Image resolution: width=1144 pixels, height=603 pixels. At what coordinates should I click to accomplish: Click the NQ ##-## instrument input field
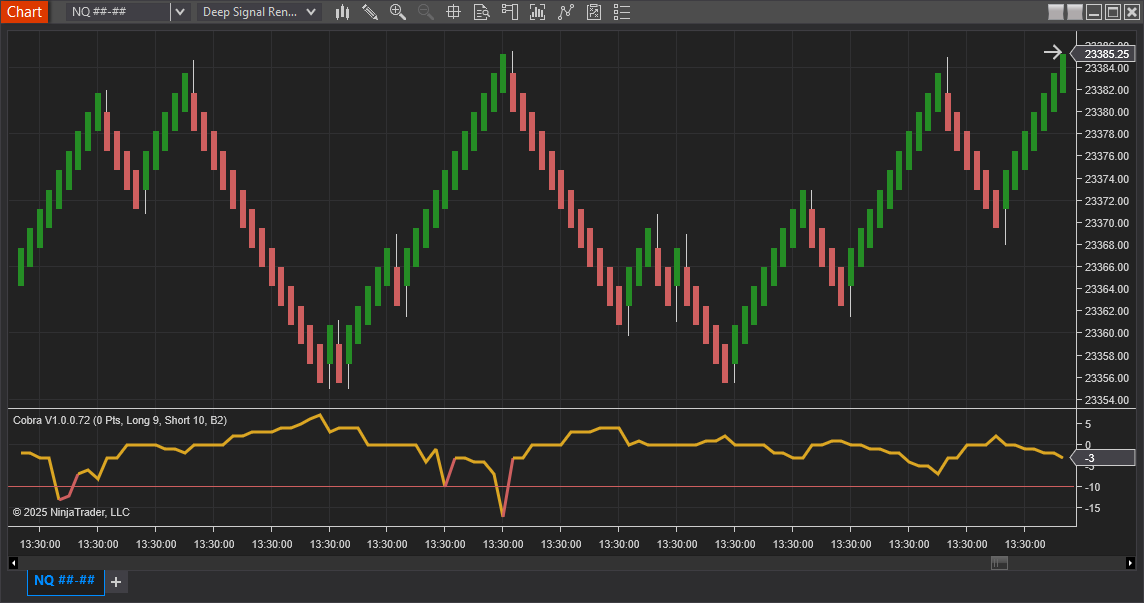click(117, 12)
